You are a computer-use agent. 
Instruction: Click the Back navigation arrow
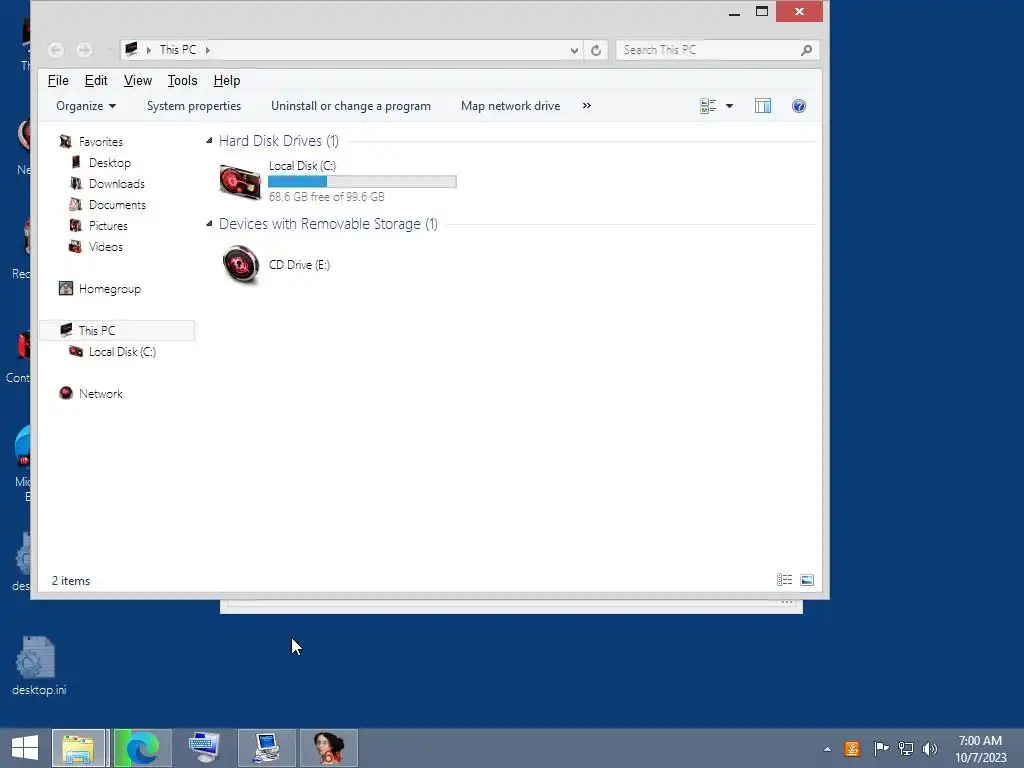click(x=56, y=50)
